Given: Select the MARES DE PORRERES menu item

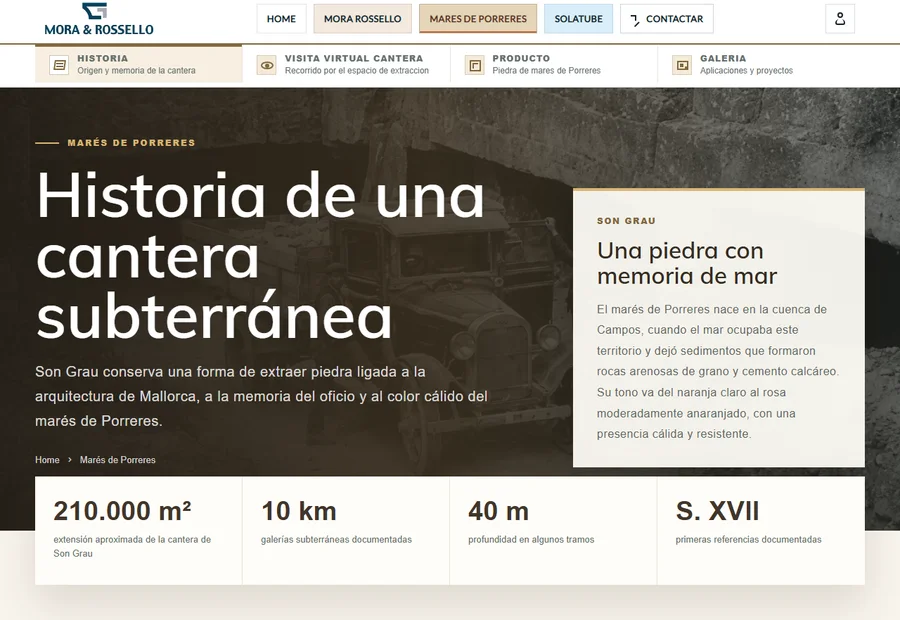Looking at the screenshot, I should [x=478, y=19].
